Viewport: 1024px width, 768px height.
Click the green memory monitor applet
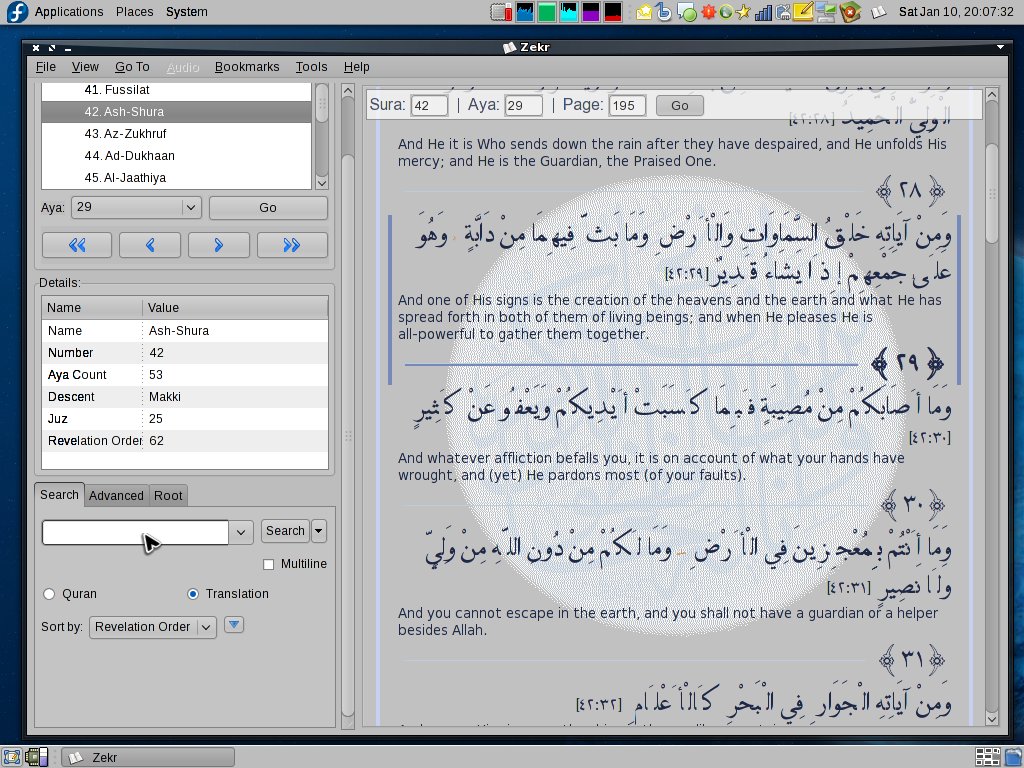pos(547,12)
